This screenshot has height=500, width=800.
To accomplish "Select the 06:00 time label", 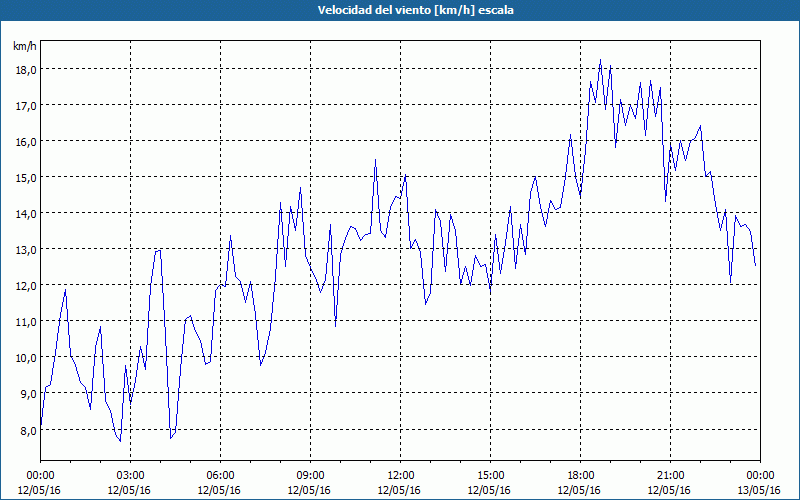I will [x=220, y=476].
